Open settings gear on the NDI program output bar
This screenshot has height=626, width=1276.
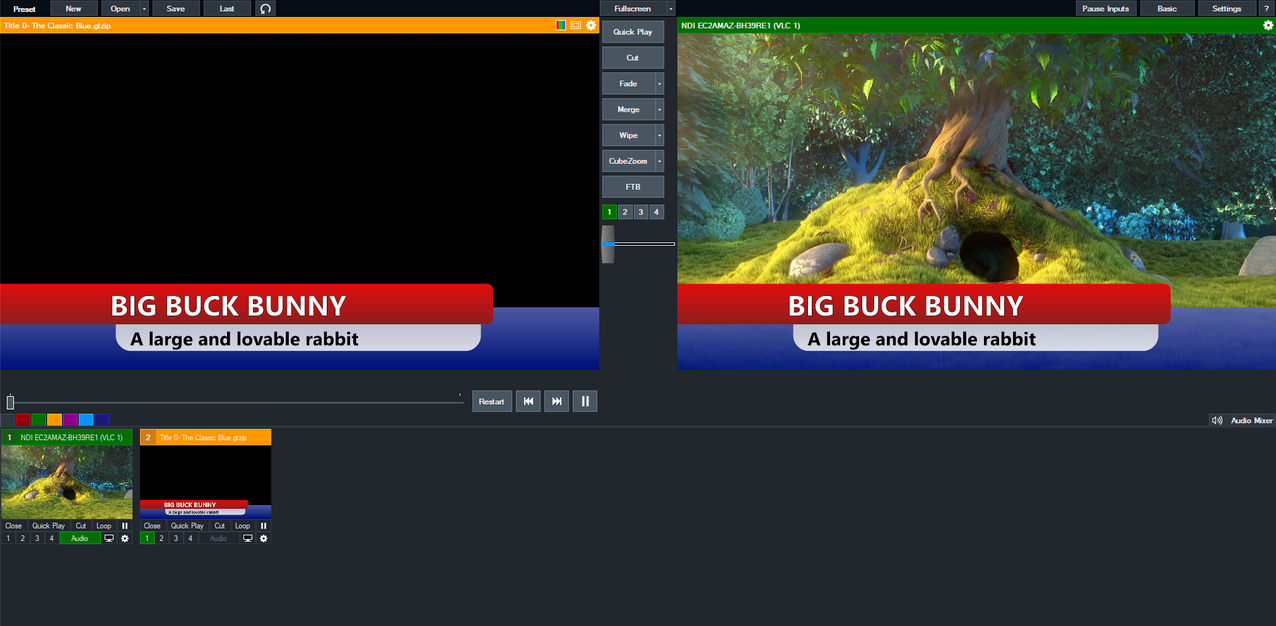(1268, 25)
